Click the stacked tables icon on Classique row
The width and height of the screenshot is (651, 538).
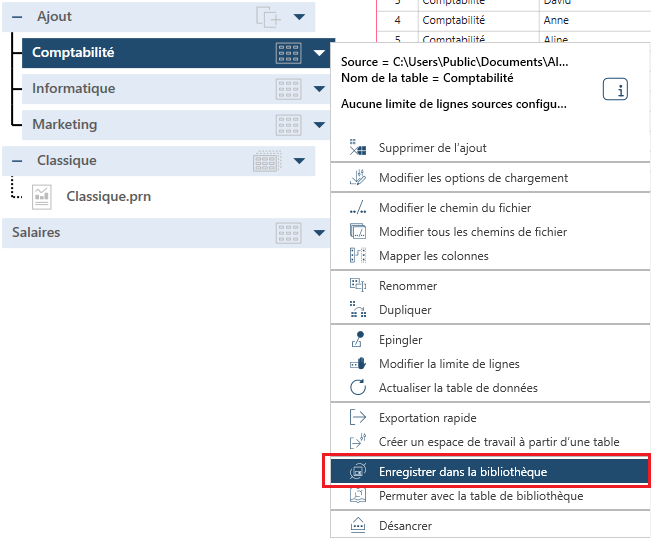tap(267, 161)
